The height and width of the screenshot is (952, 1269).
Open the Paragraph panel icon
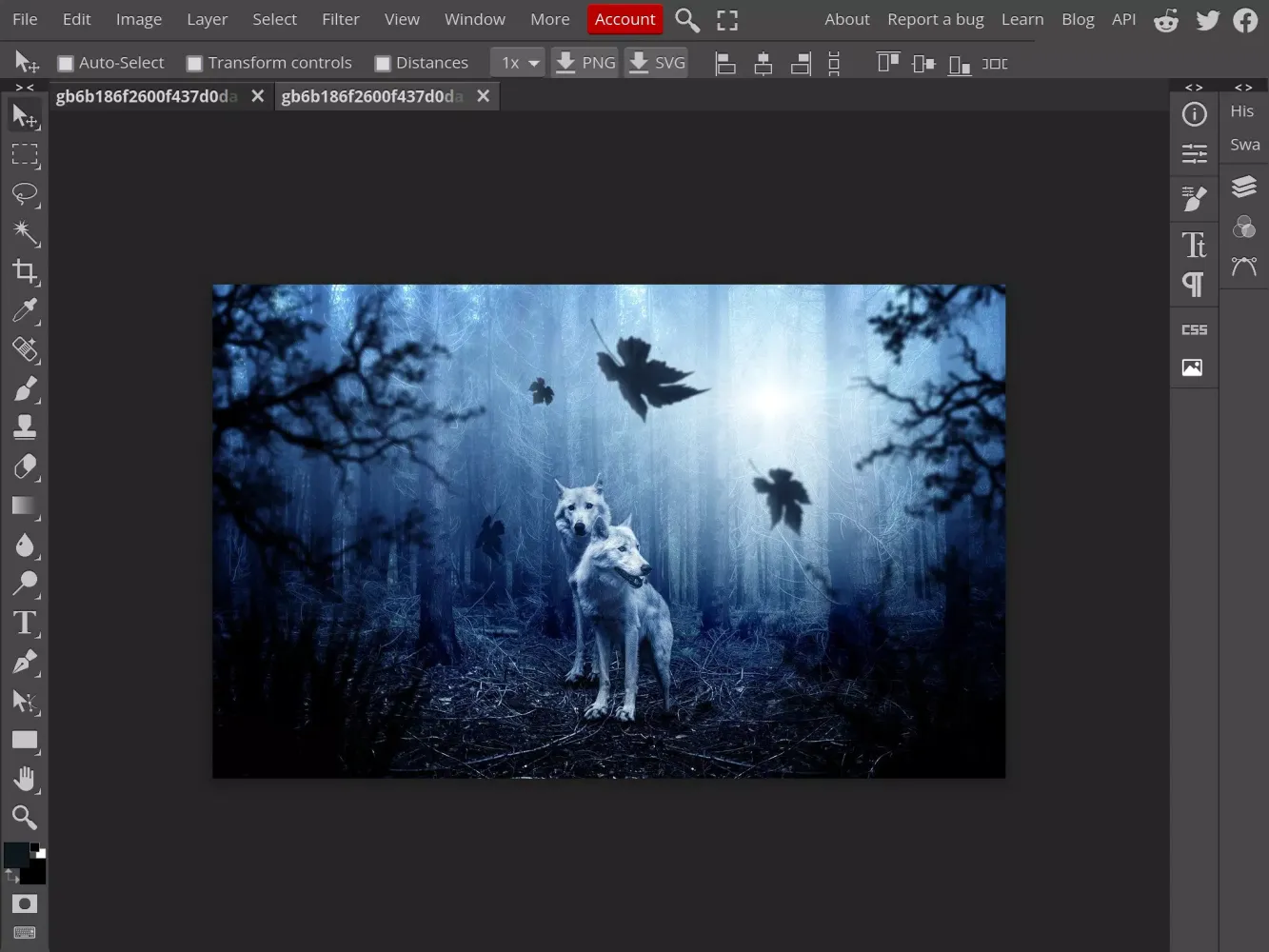coord(1194,285)
